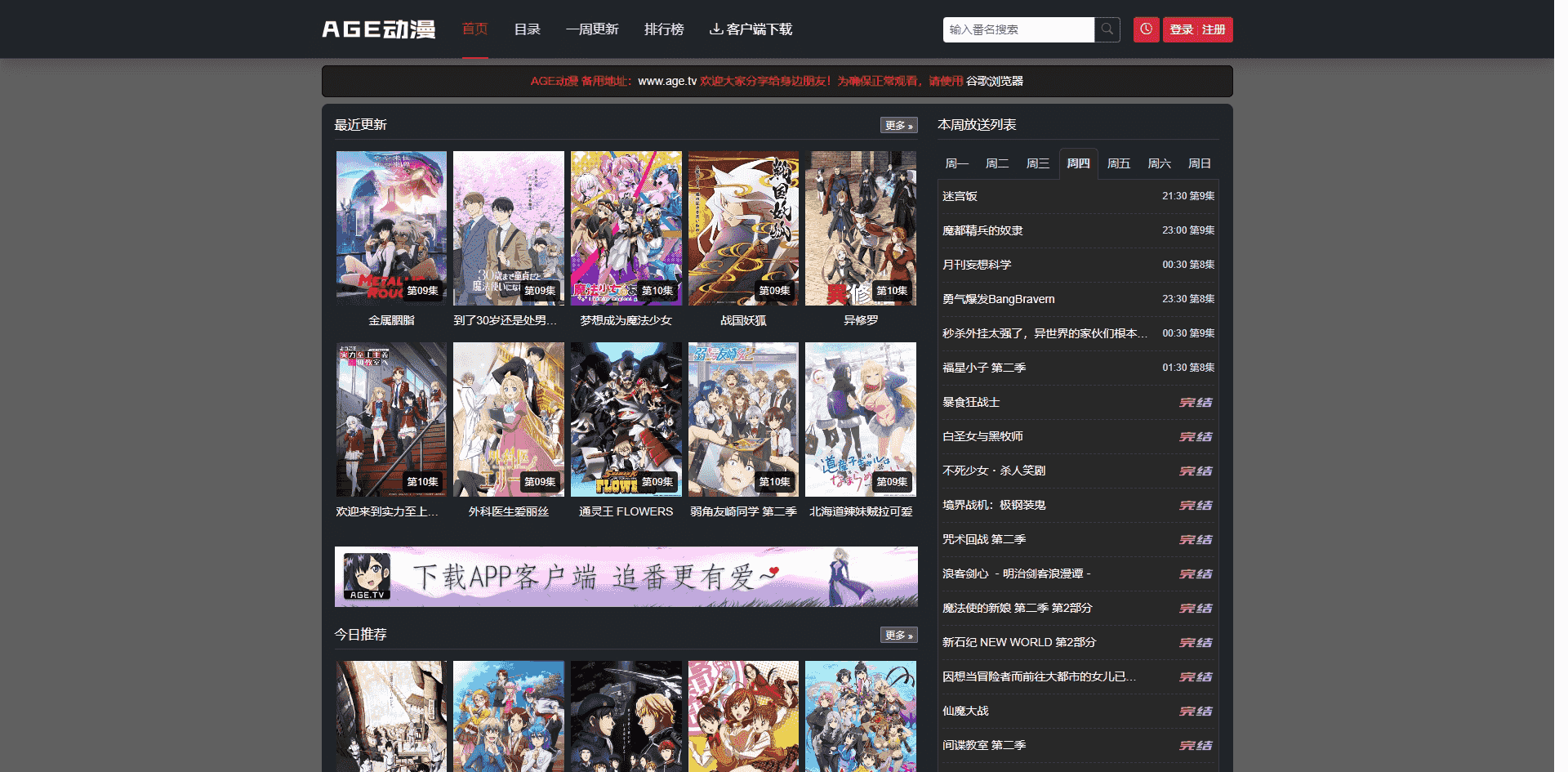Image resolution: width=1568 pixels, height=772 pixels.
Task: Open 秒杀外挂太强了 schedule entry
Action: tap(1045, 333)
